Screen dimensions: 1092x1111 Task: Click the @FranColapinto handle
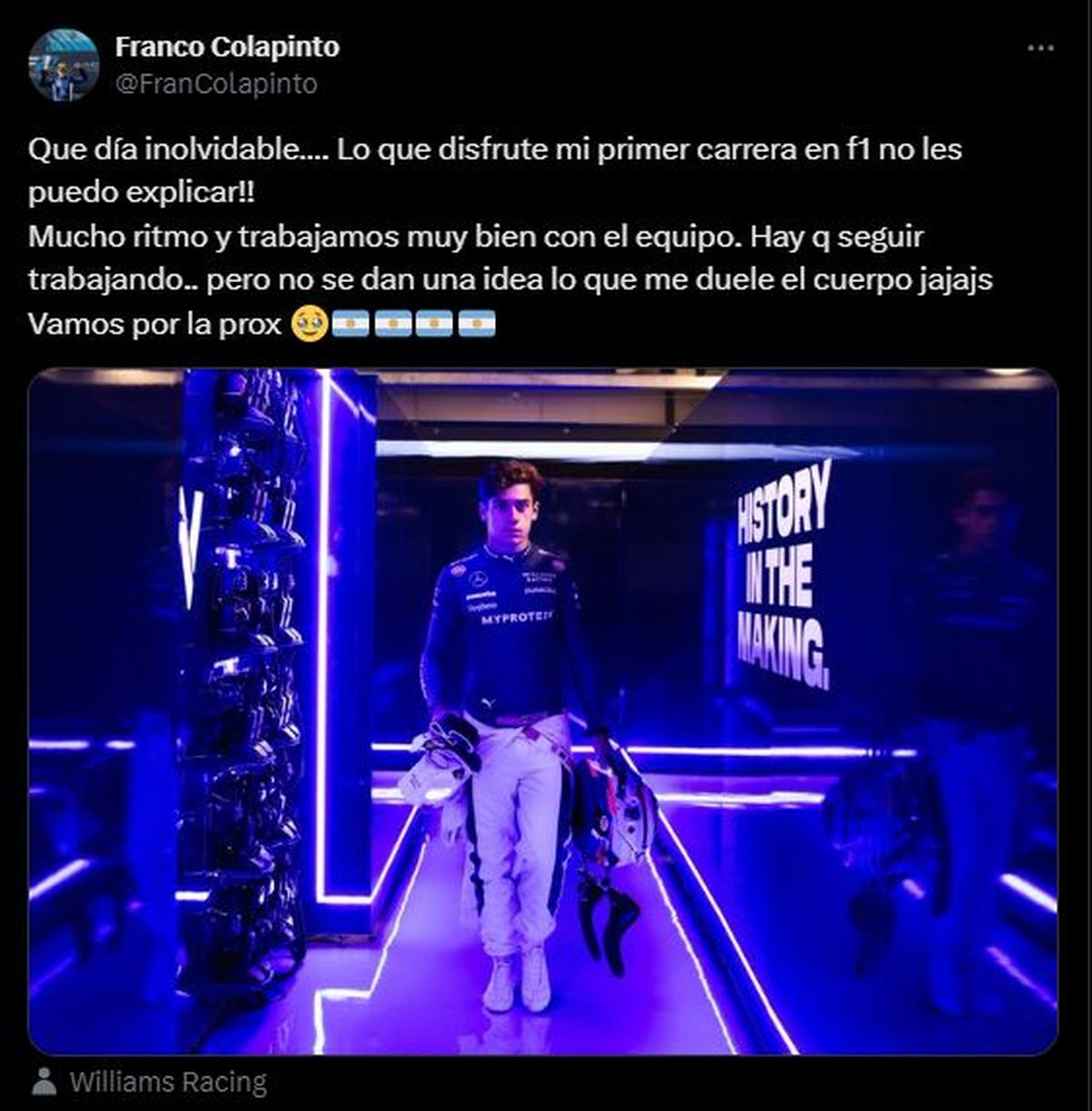[217, 85]
